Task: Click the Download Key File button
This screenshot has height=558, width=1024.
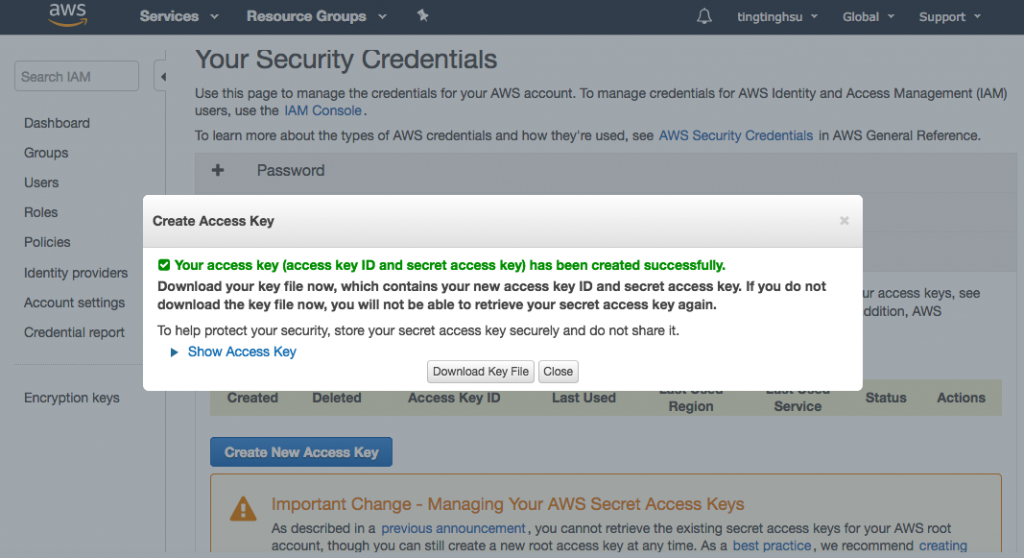Action: [x=480, y=371]
